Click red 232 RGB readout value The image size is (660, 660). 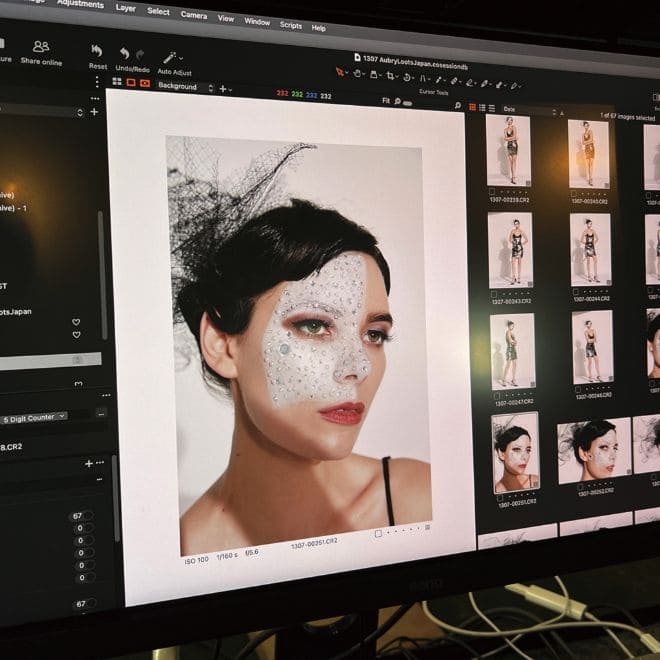[x=282, y=93]
